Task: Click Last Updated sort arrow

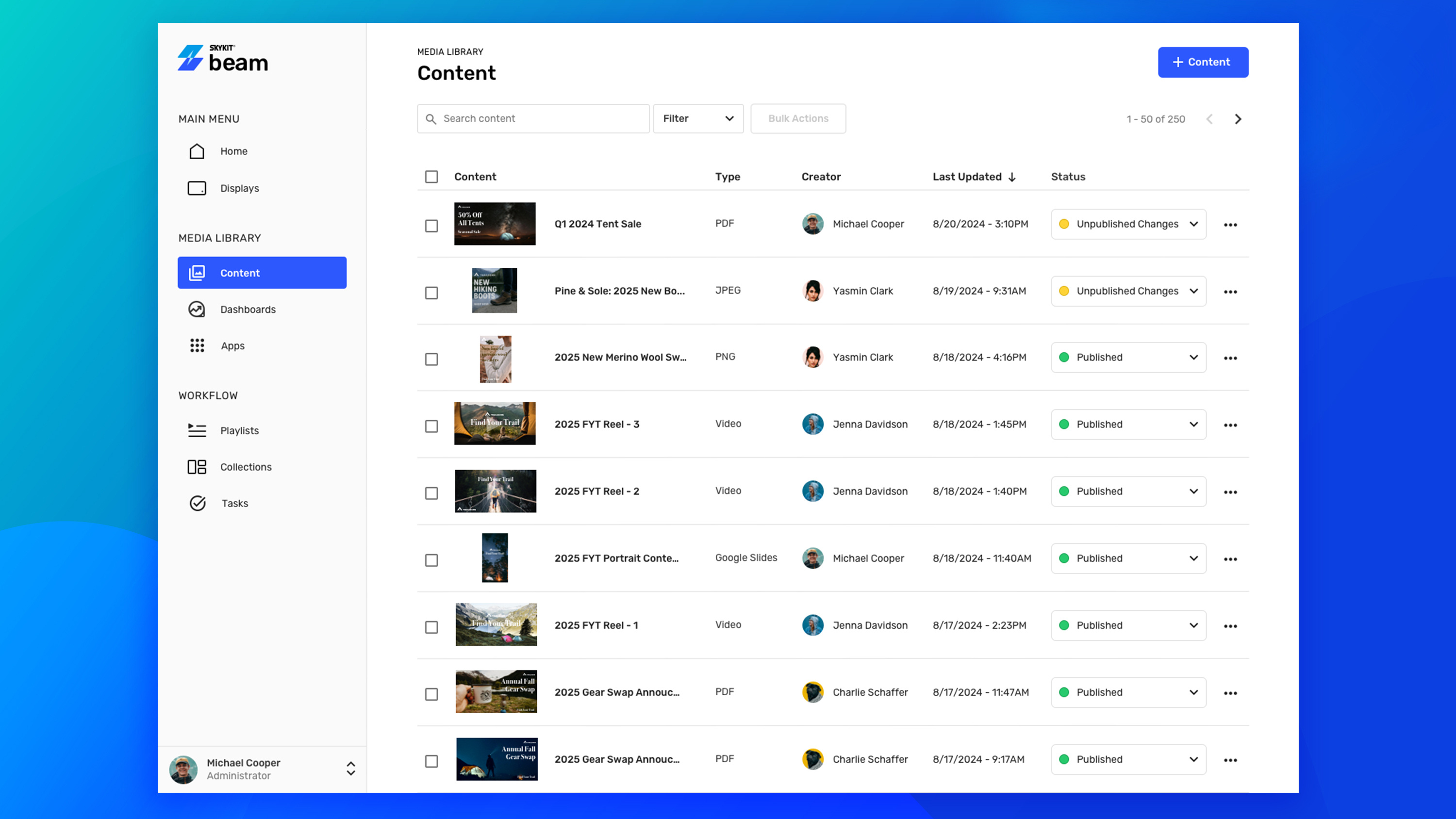Action: pos(1012,177)
